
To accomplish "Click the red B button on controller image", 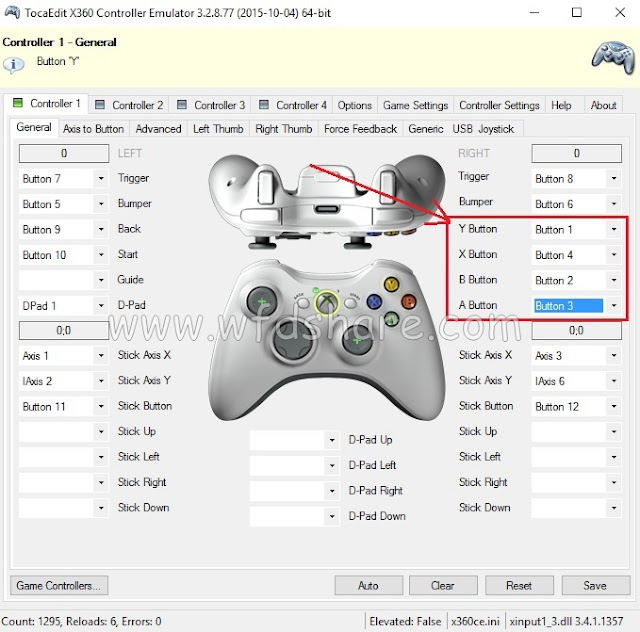I will coord(409,302).
